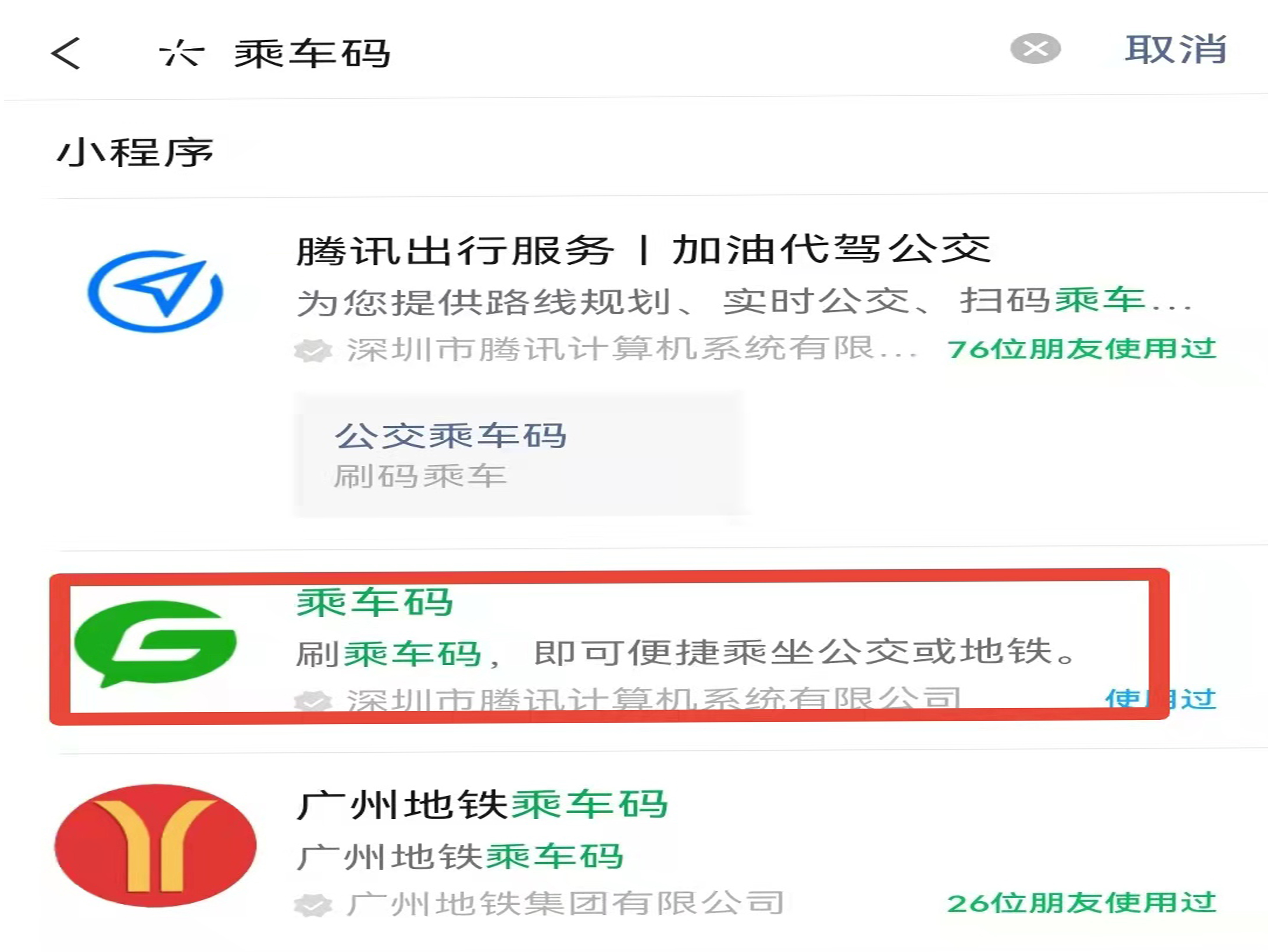The image size is (1270, 952).
Task: Select the 腾讯出行服务 | 加油代驾公交 title
Action: [643, 250]
